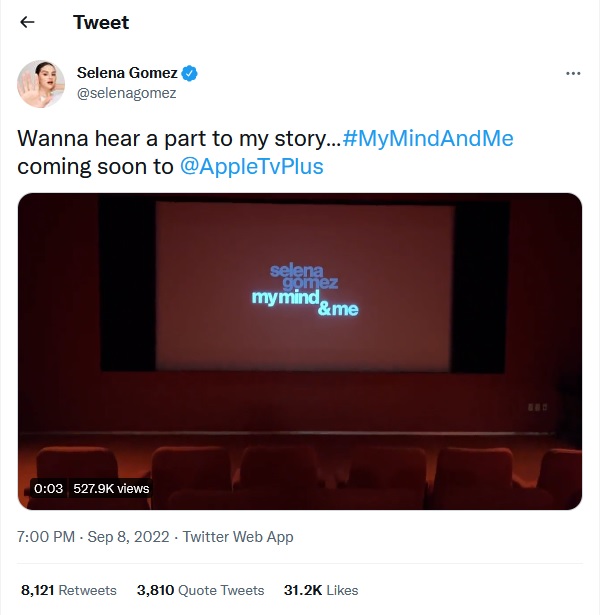
Task: View the 8,121 Retweets list
Action: [x=68, y=590]
